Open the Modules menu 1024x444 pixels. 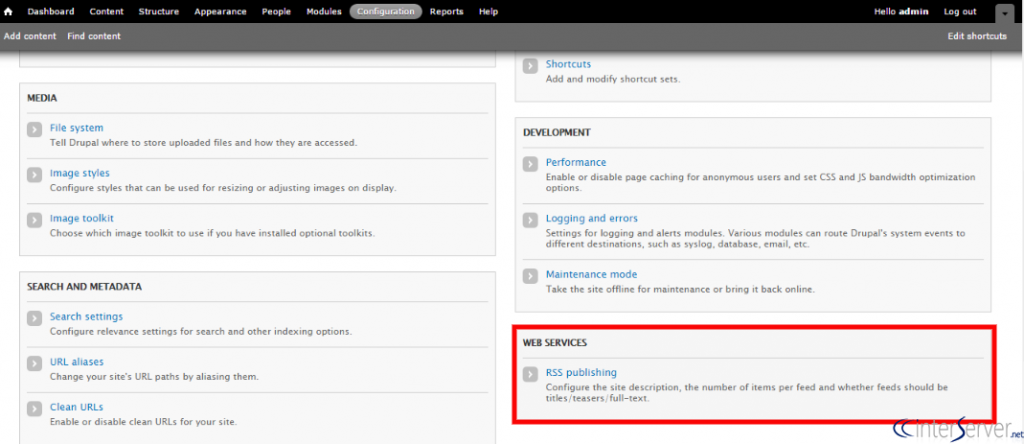pos(324,11)
